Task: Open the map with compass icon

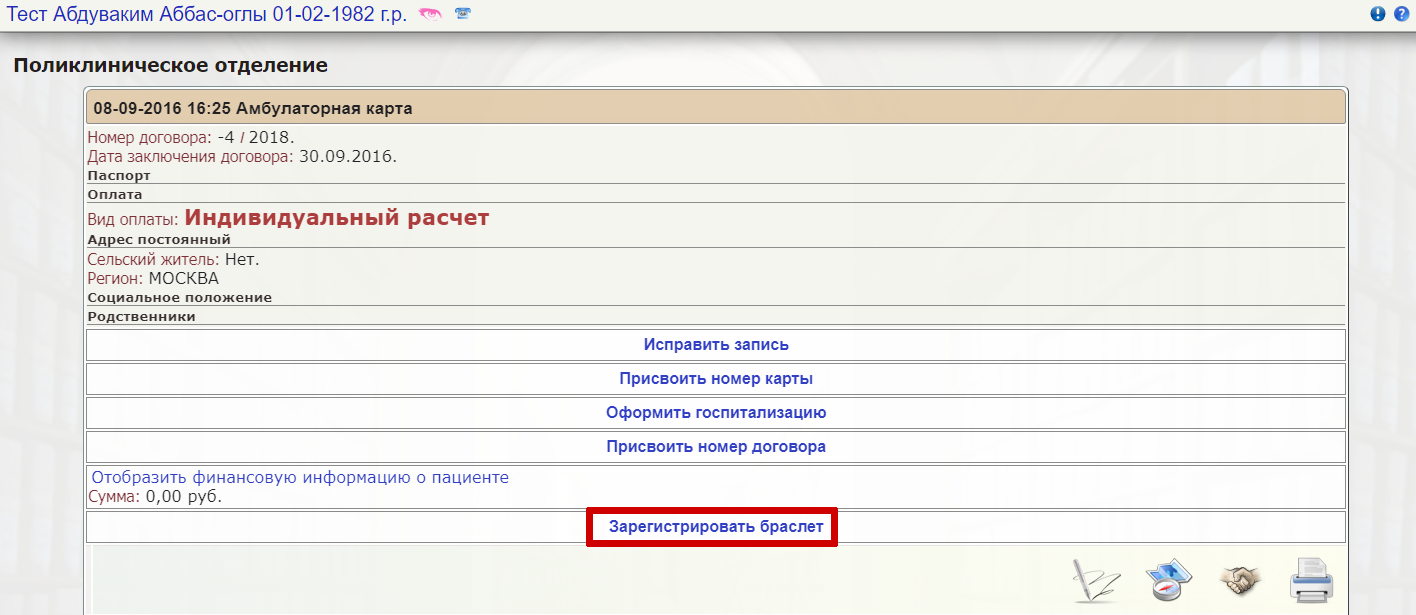Action: pos(1166,580)
